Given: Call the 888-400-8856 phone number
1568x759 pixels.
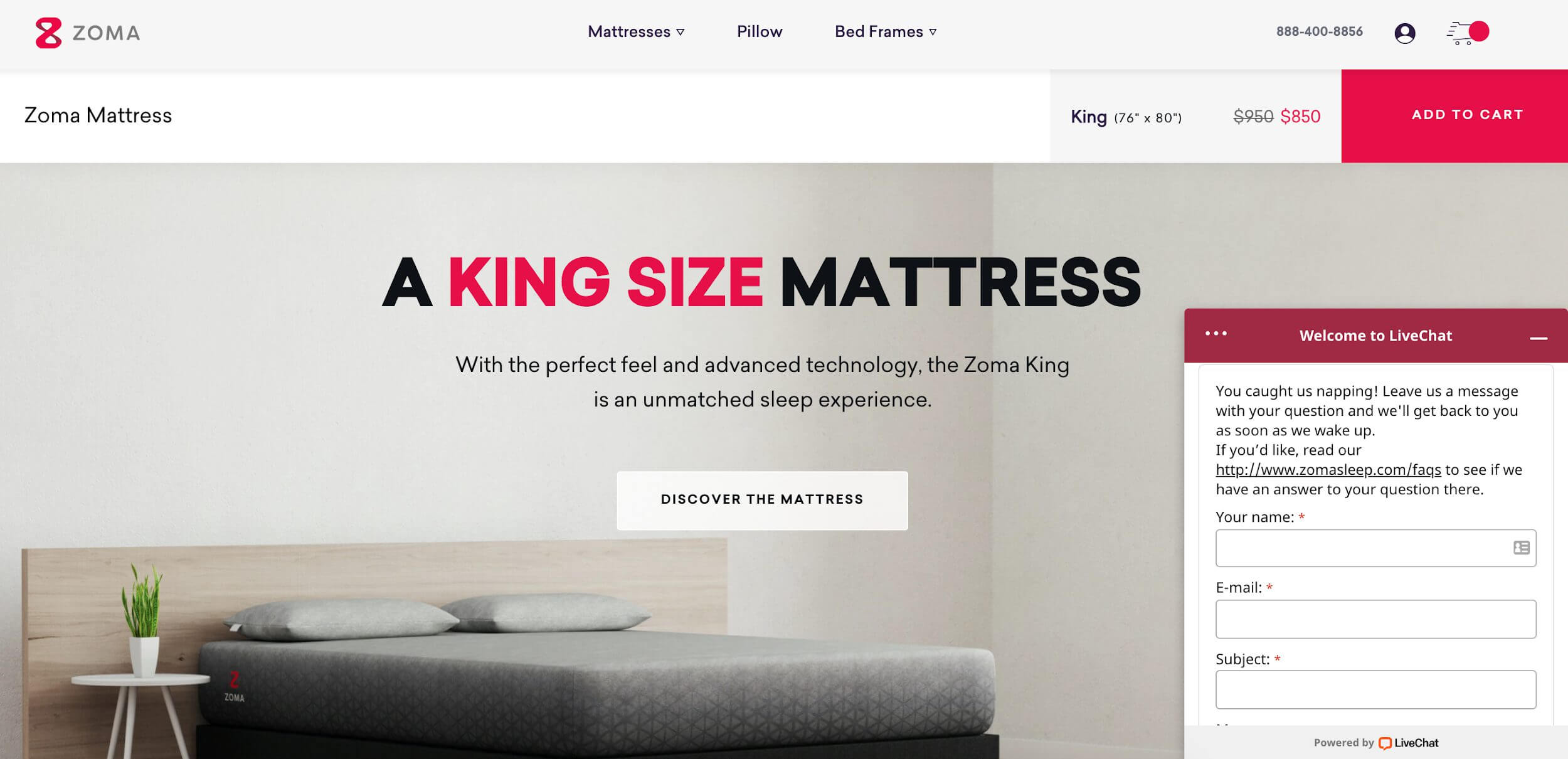Looking at the screenshot, I should click(1319, 31).
